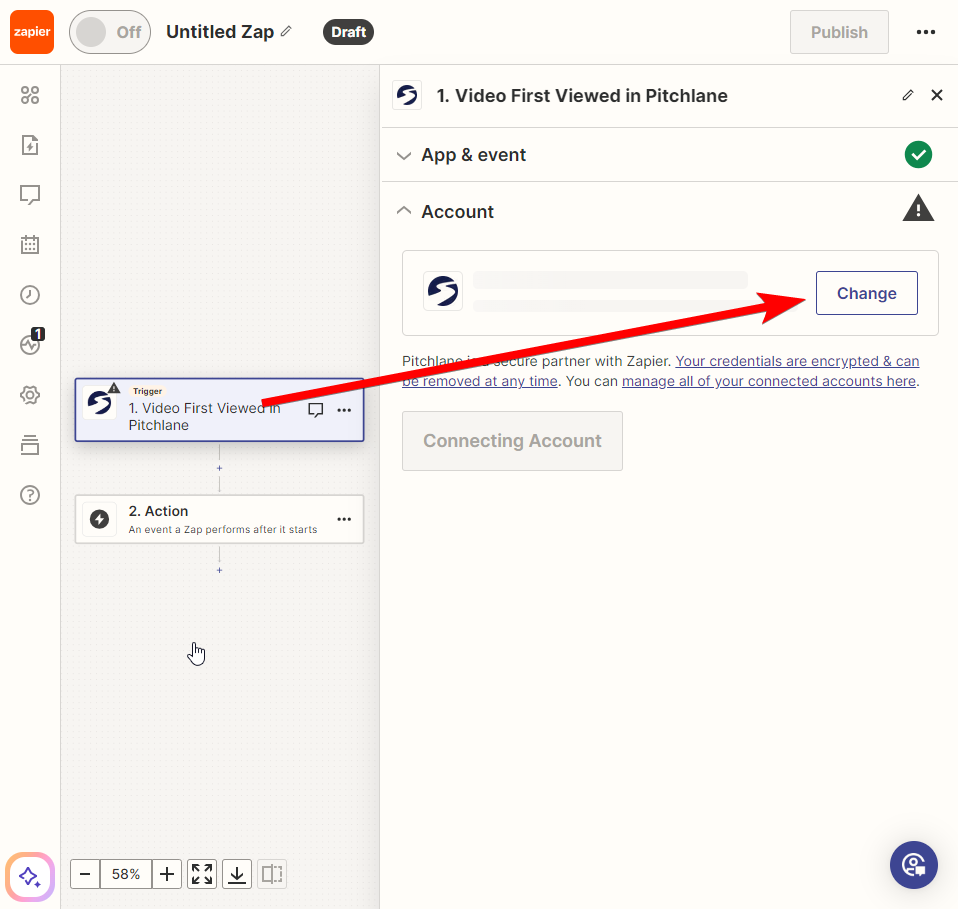The image size is (958, 909).
Task: Open the calendar schedule icon in sidebar
Action: (30, 245)
